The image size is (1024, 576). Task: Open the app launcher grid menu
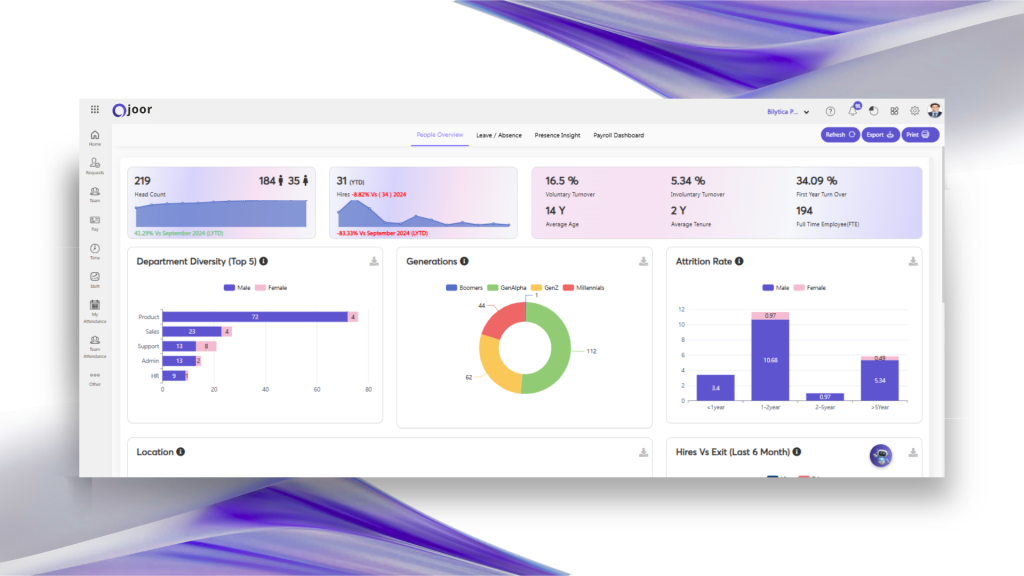(95, 110)
